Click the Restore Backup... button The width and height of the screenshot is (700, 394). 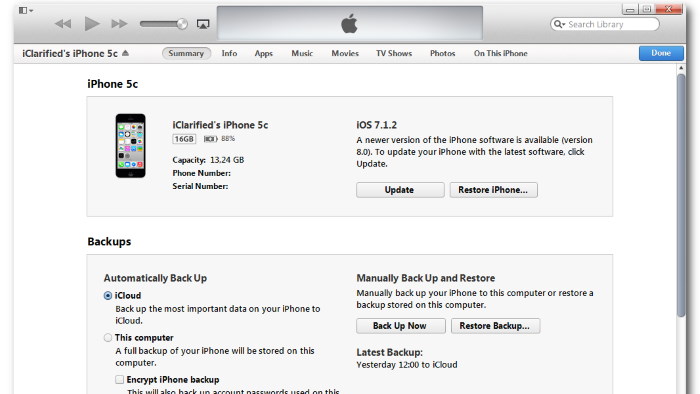click(x=495, y=326)
